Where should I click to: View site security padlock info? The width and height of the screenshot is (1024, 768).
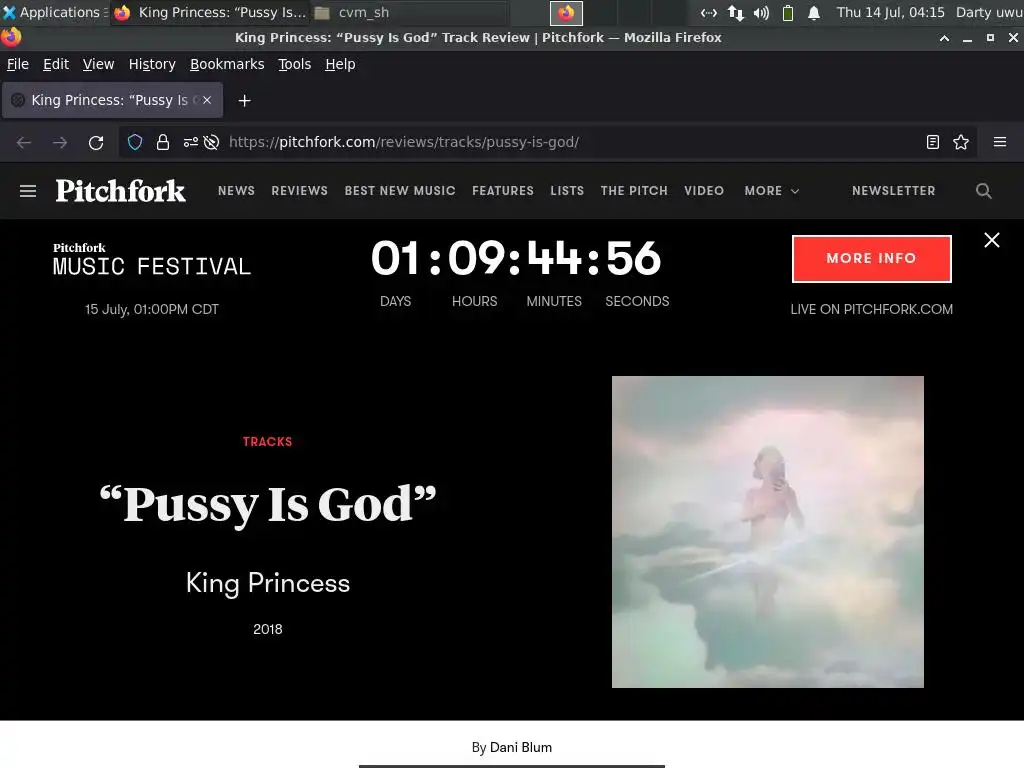coord(163,142)
